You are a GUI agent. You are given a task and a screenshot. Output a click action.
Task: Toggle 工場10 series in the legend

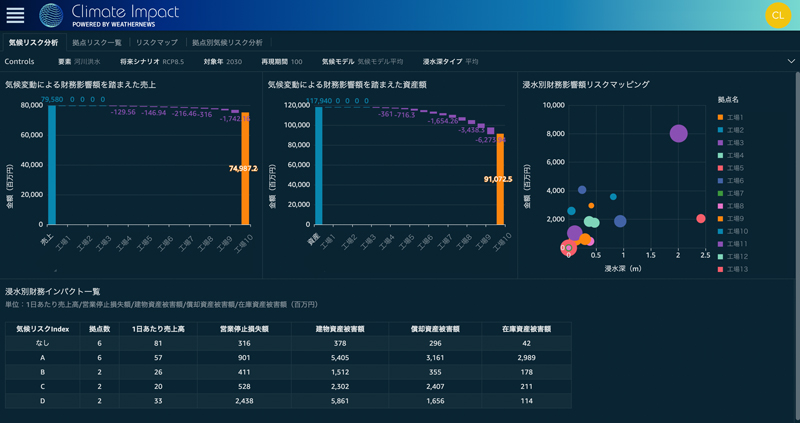tap(737, 231)
